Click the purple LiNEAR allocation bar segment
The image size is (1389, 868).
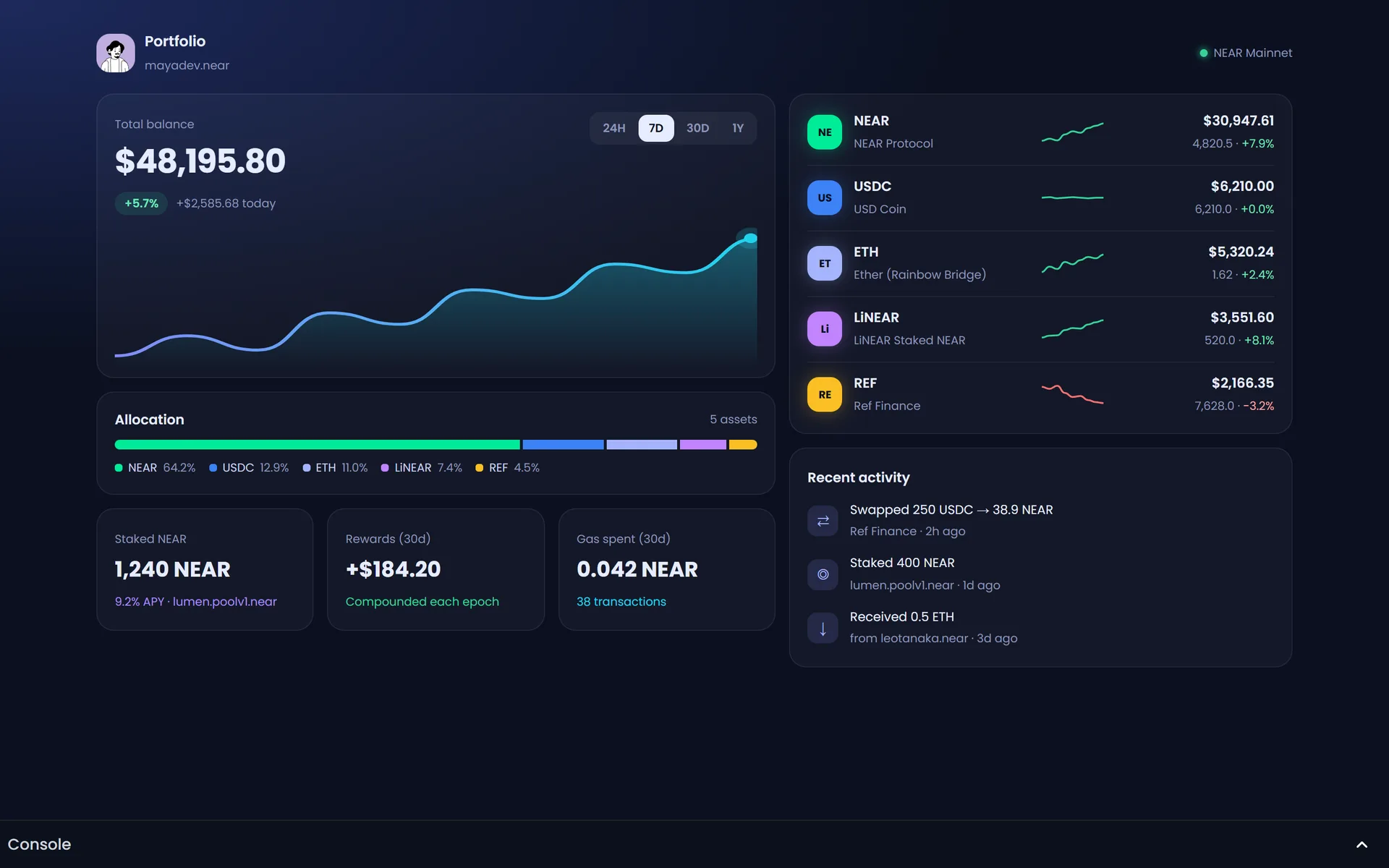click(703, 445)
